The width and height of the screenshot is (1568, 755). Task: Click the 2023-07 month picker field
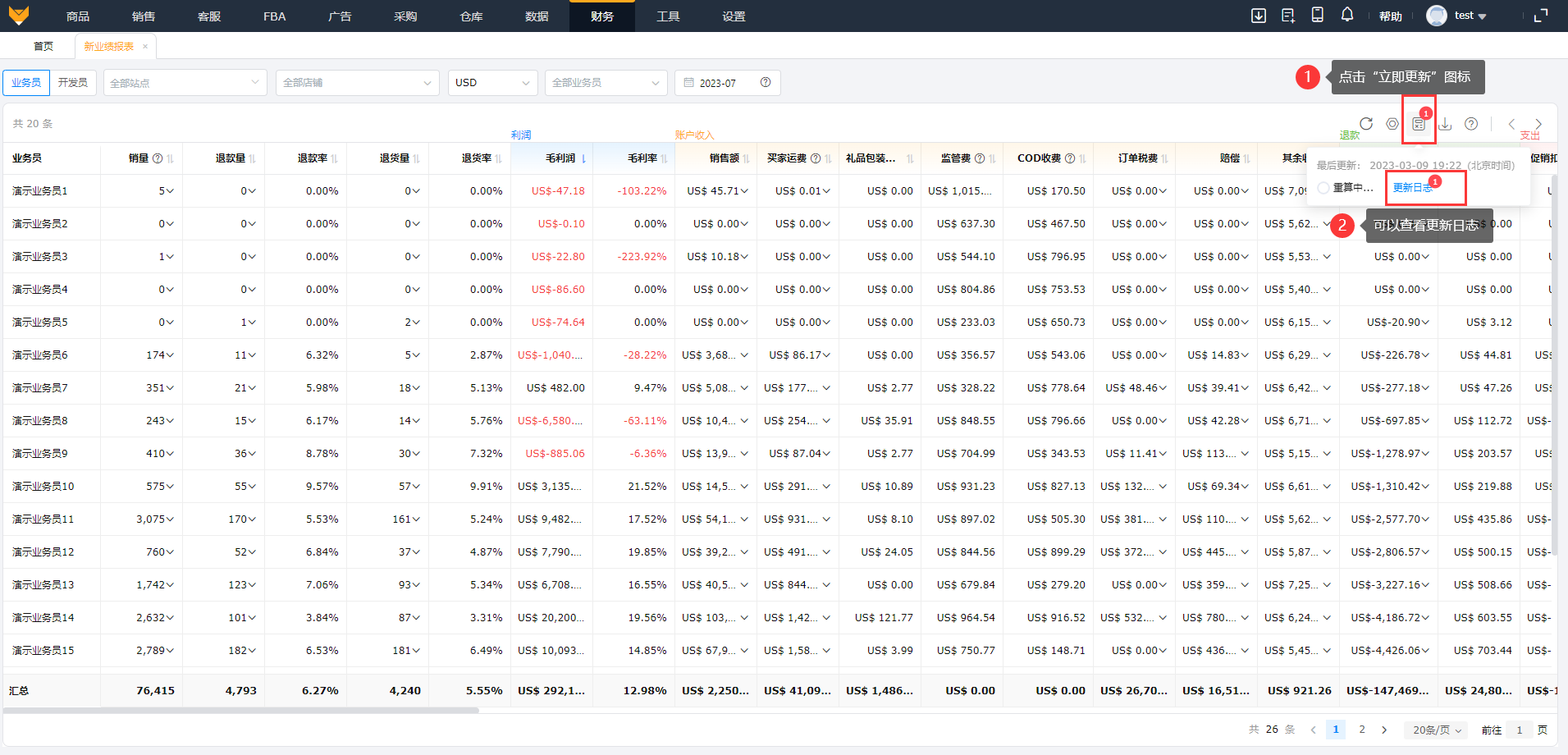pos(726,83)
